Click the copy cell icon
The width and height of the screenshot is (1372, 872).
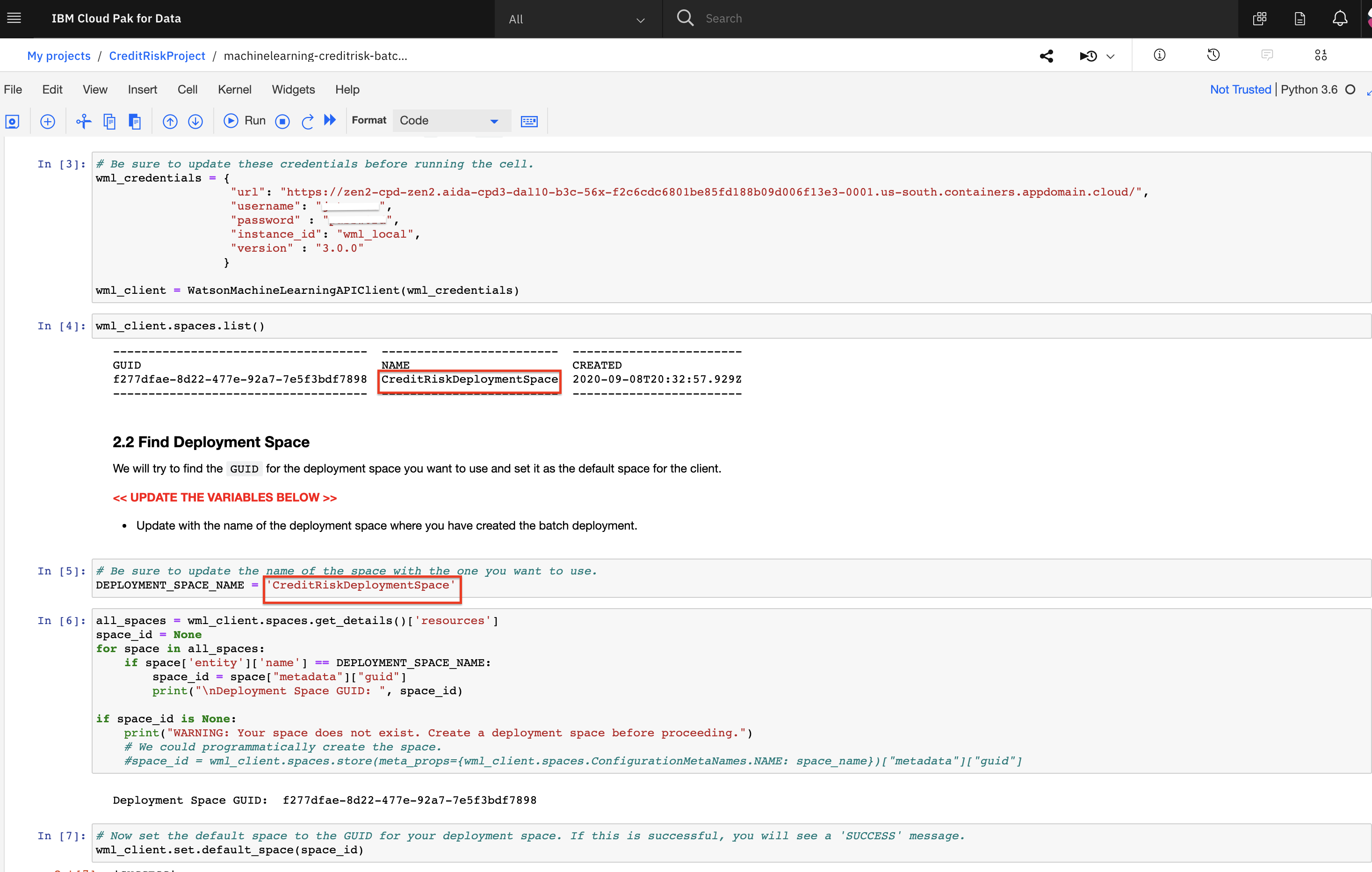[x=109, y=120]
